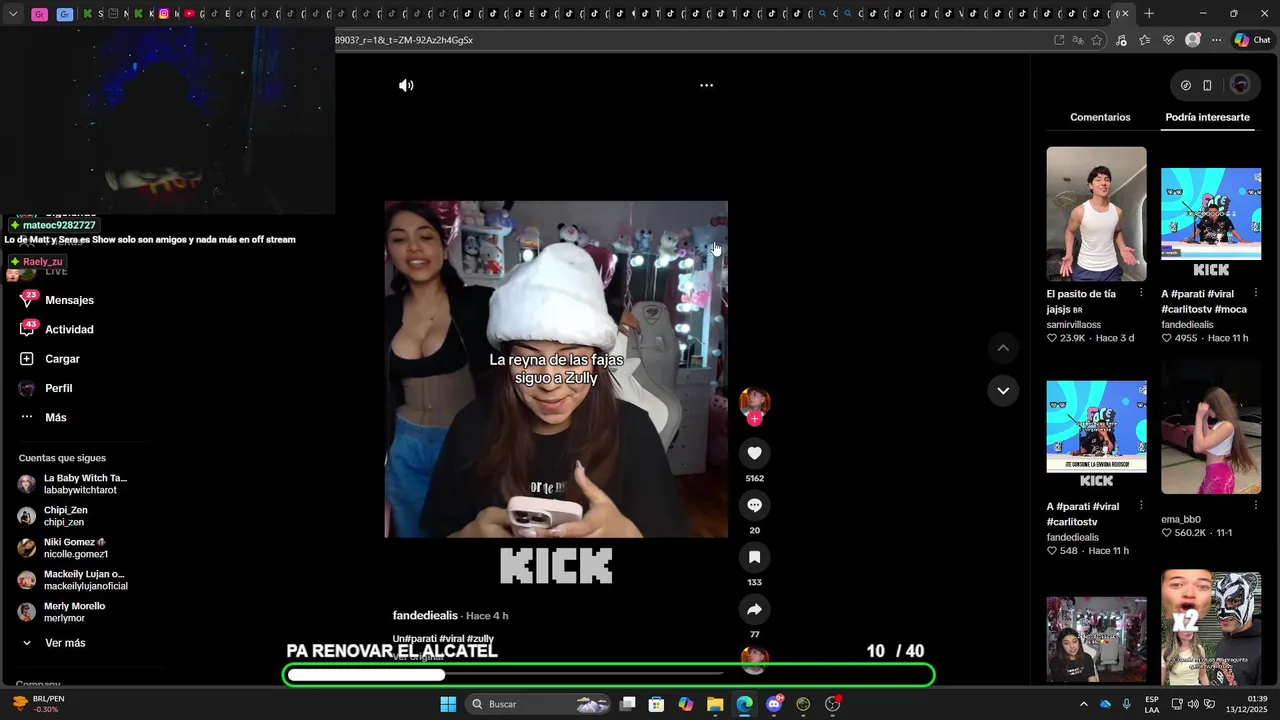Open Edge user profile icon

coord(1192,40)
